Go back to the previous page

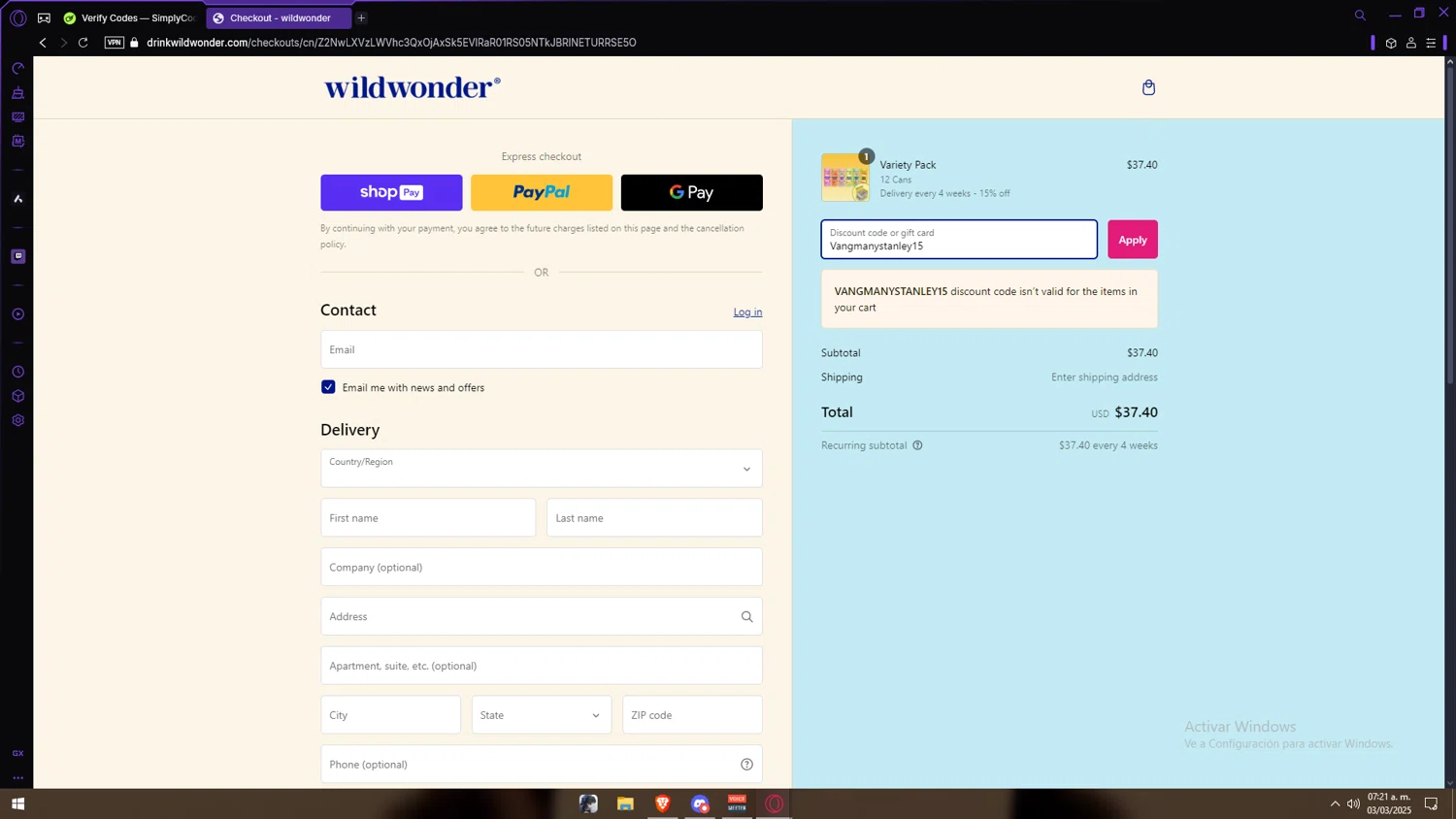pos(43,43)
